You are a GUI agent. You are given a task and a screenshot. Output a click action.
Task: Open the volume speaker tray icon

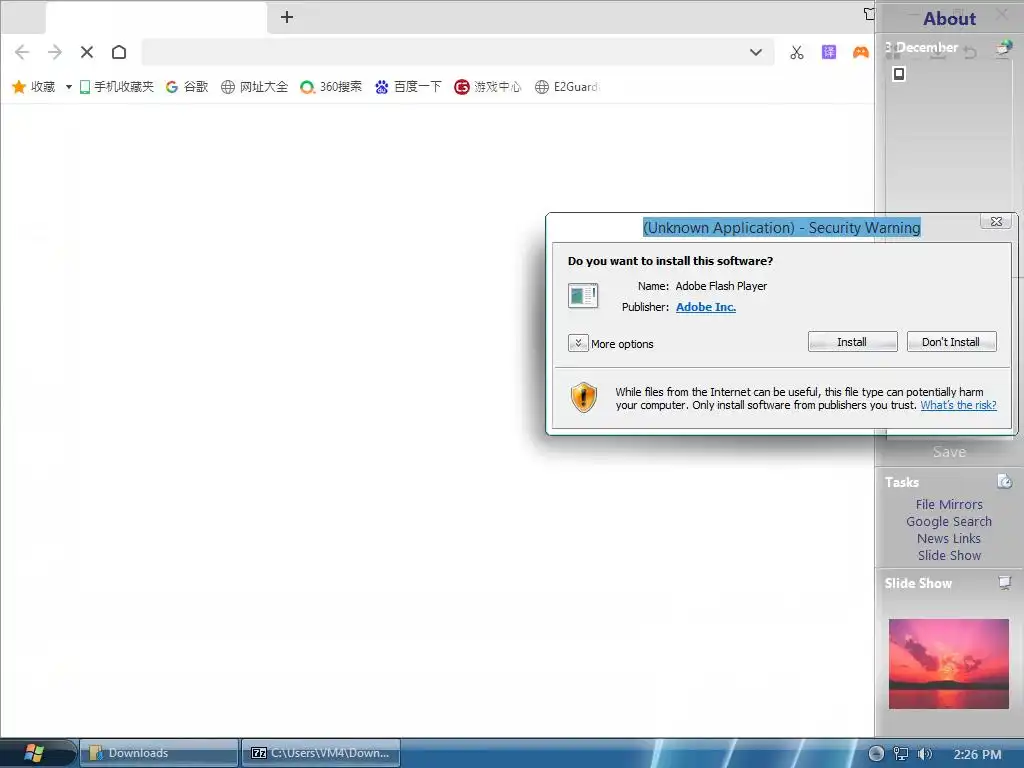point(924,754)
